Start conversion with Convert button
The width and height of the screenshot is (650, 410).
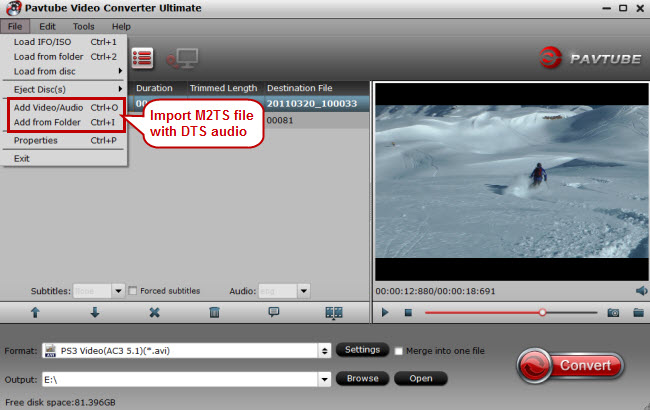[570, 366]
